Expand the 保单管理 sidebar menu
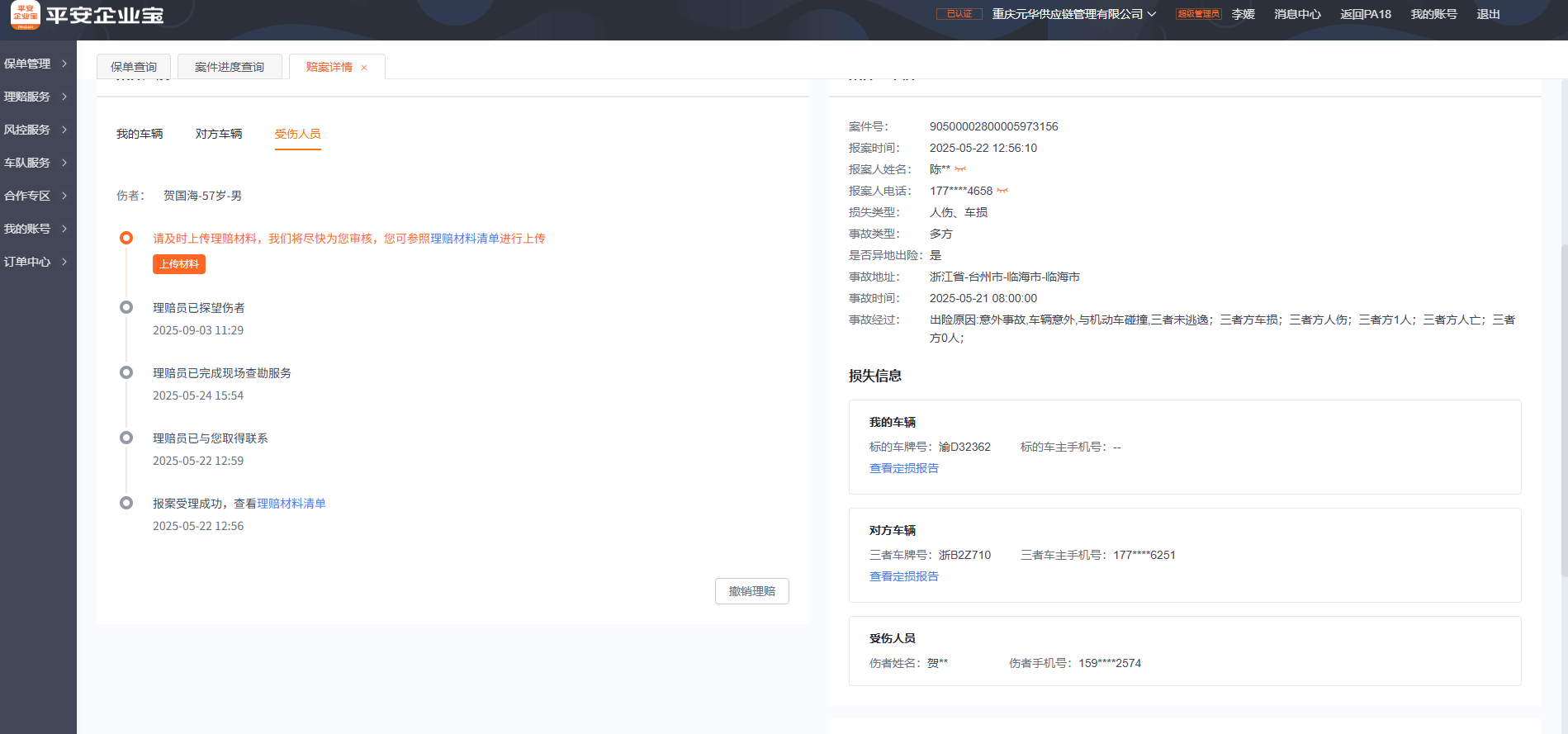The width and height of the screenshot is (1568, 734). 36,64
